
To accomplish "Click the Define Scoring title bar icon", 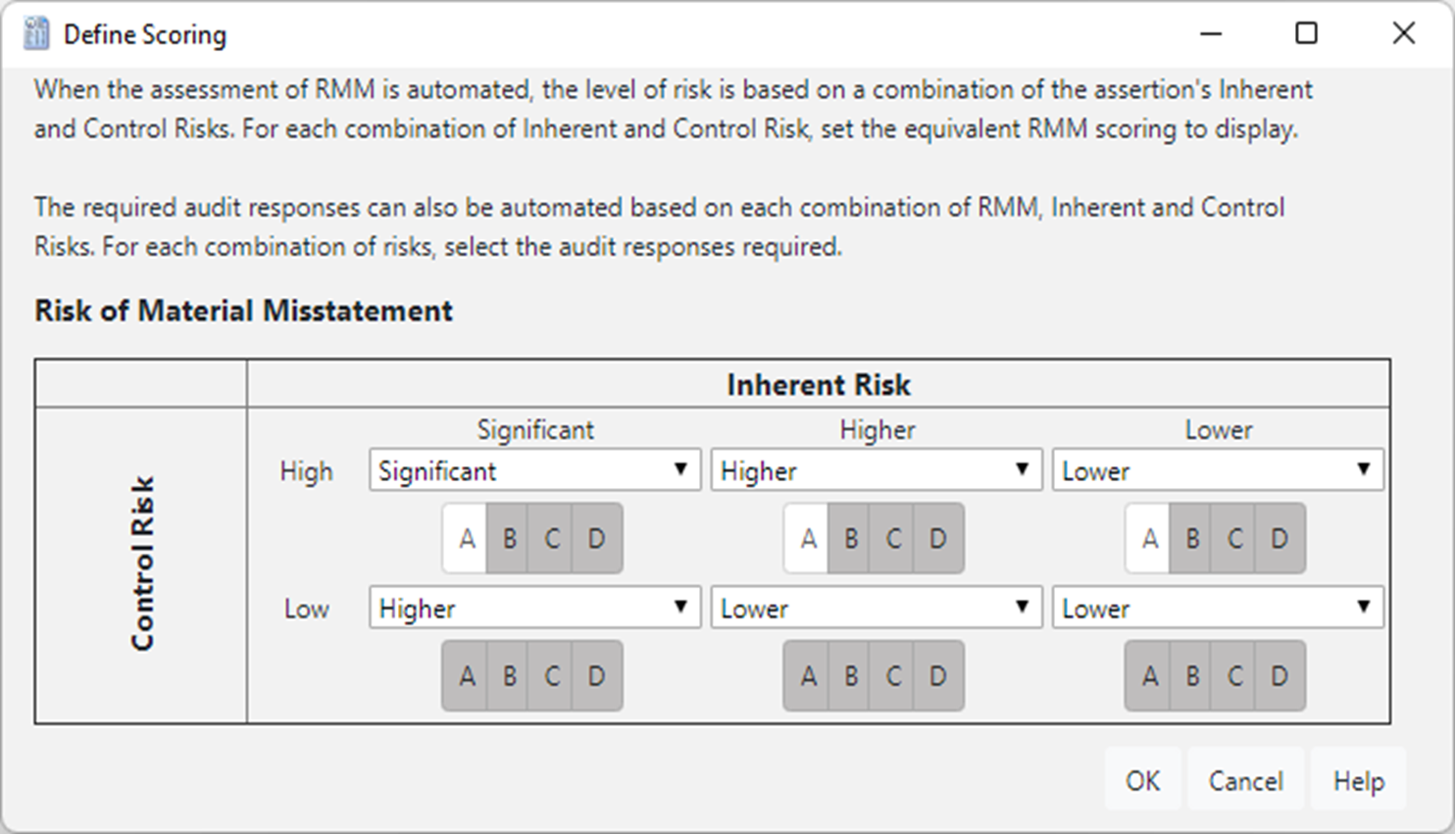I will pyautogui.click(x=36, y=33).
